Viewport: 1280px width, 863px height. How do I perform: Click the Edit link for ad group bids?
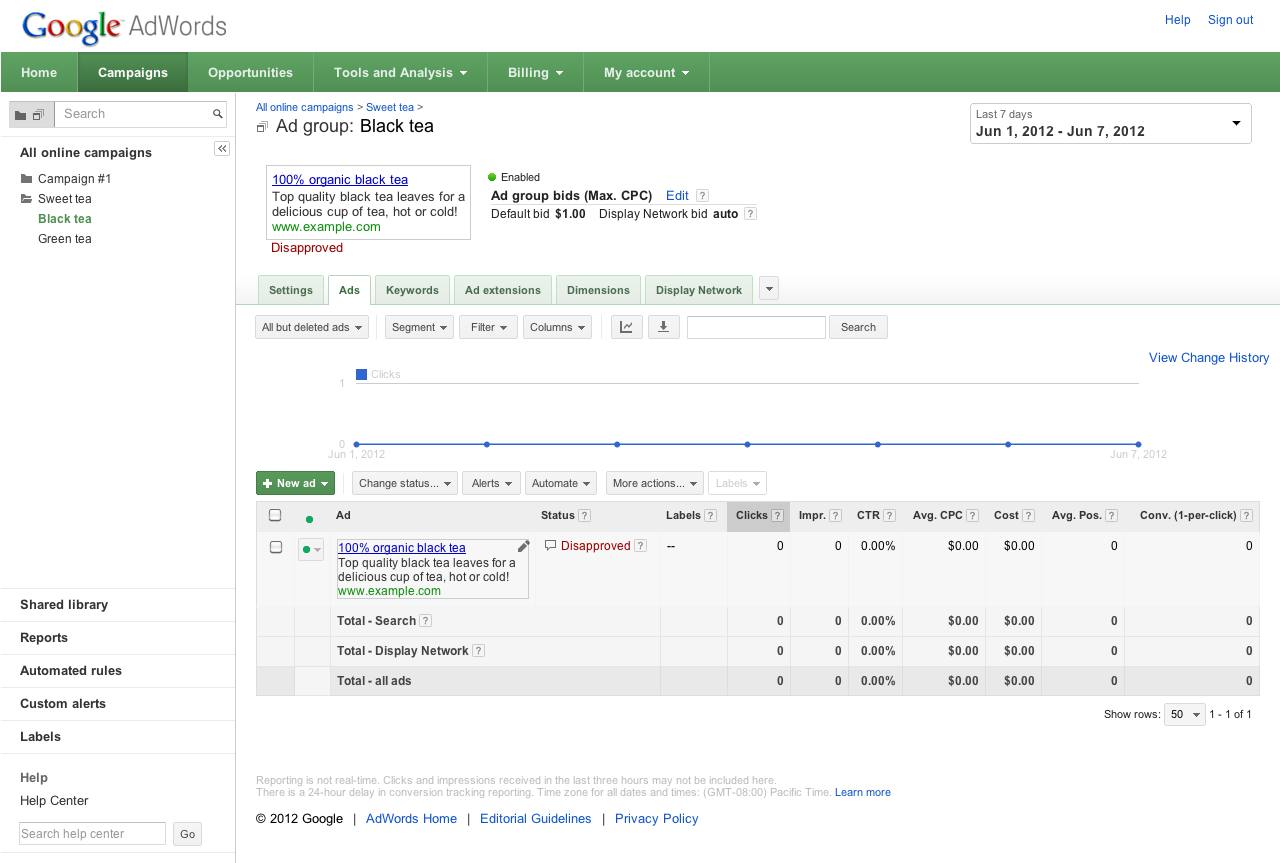[x=677, y=196]
